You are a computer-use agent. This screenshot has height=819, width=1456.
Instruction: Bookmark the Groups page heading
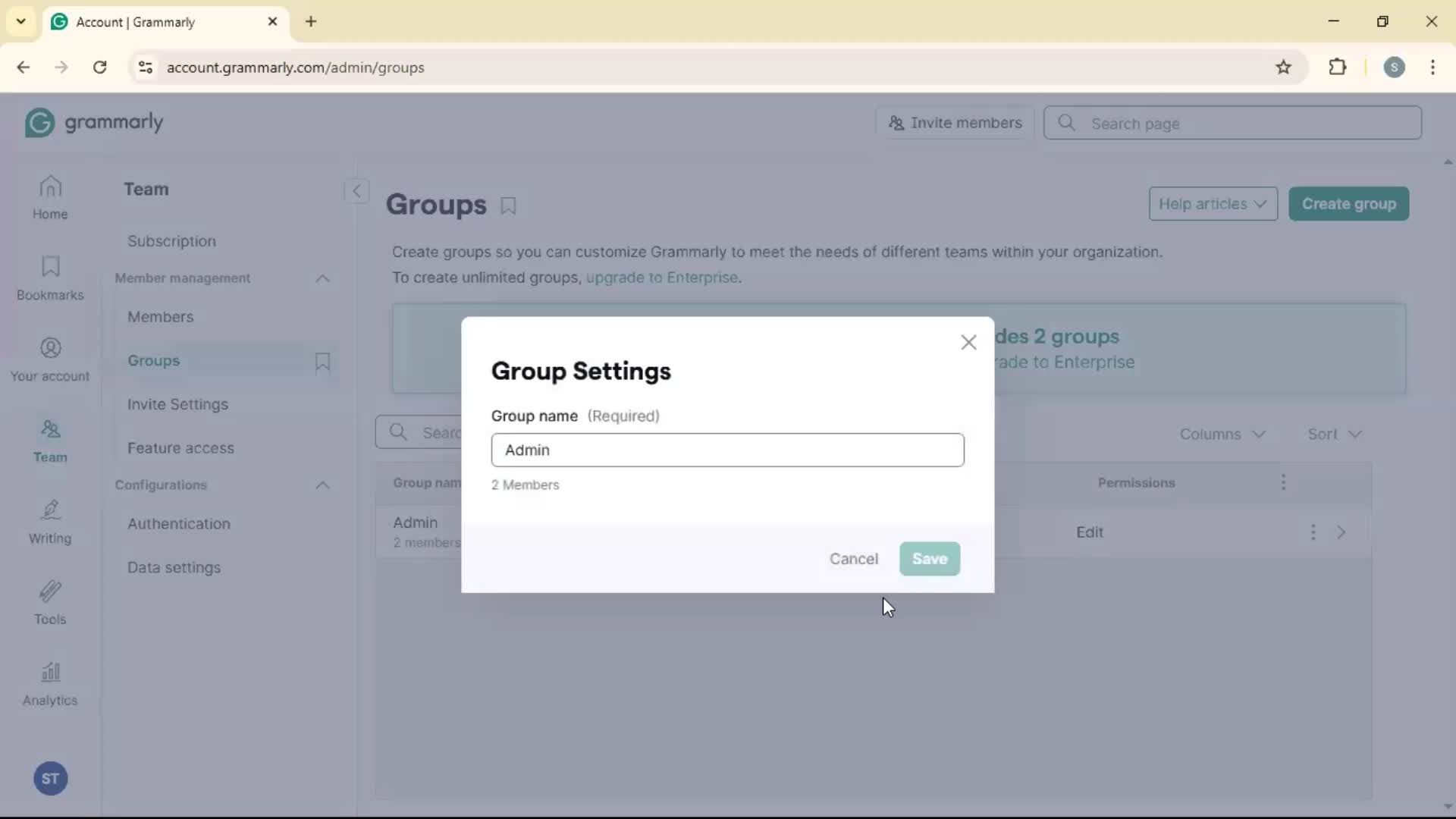pos(508,206)
